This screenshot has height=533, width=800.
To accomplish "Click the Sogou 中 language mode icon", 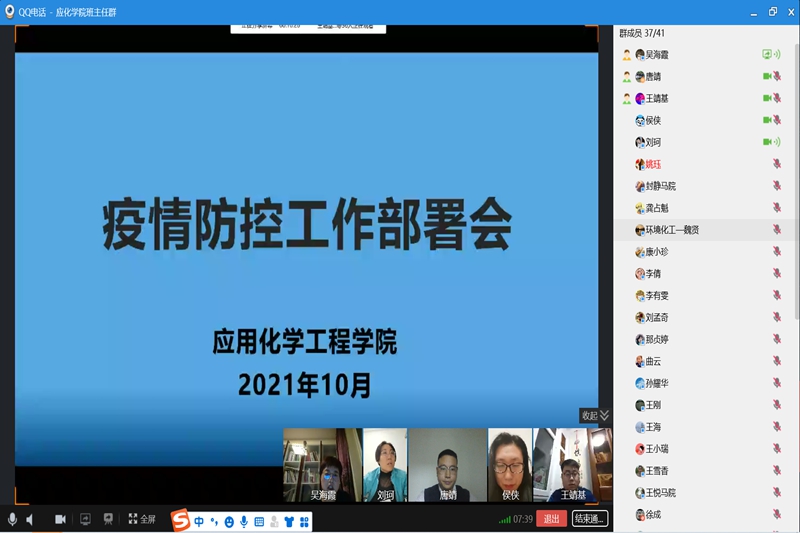I will (x=200, y=521).
